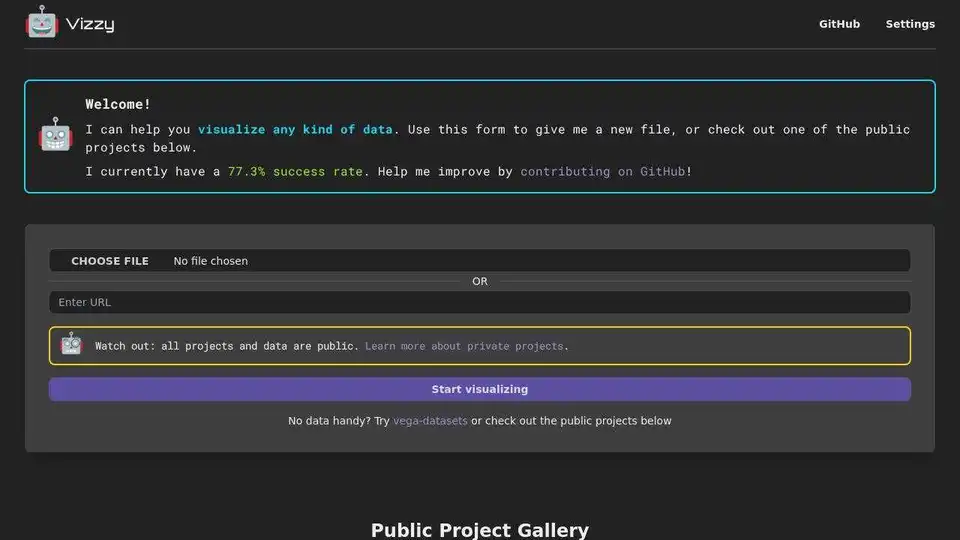The width and height of the screenshot is (960, 540).
Task: Click the robot icon in public warning
Action: pos(72,344)
